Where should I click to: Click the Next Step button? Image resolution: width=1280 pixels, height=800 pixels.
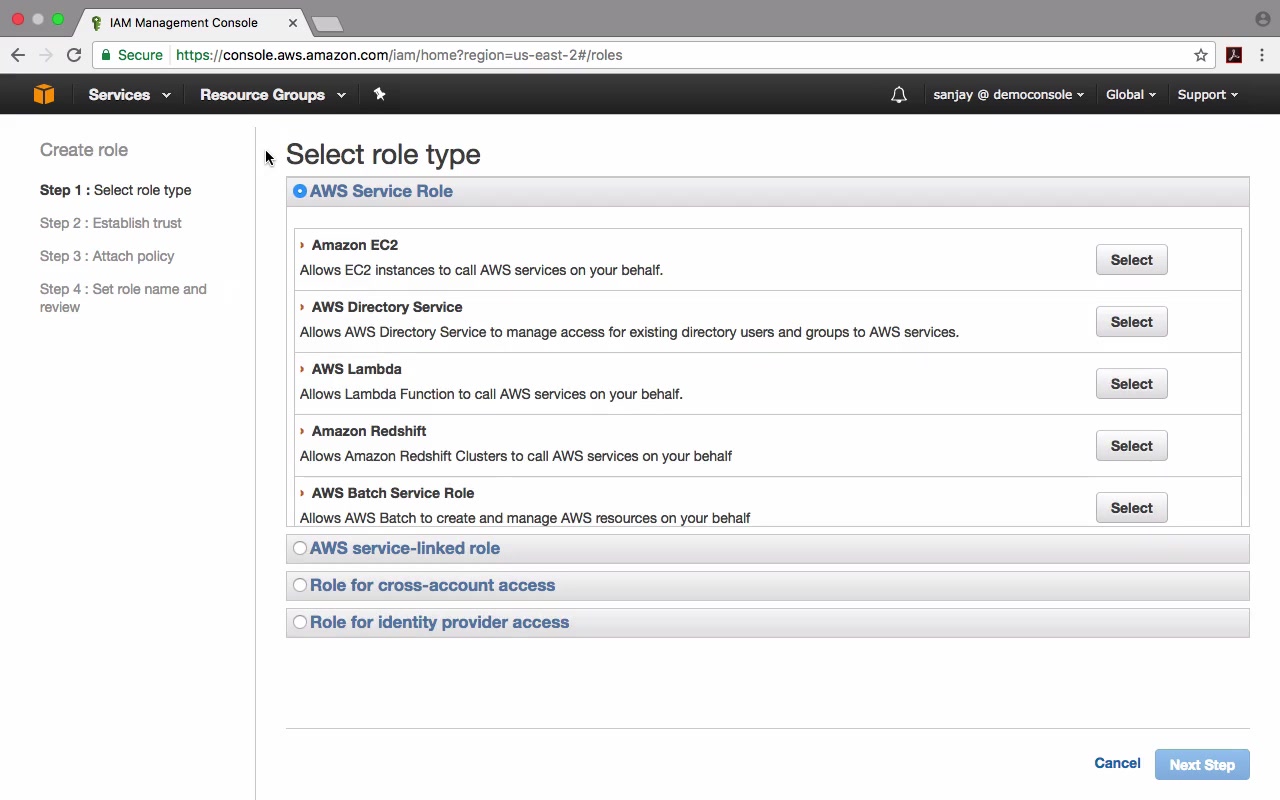pyautogui.click(x=1202, y=765)
